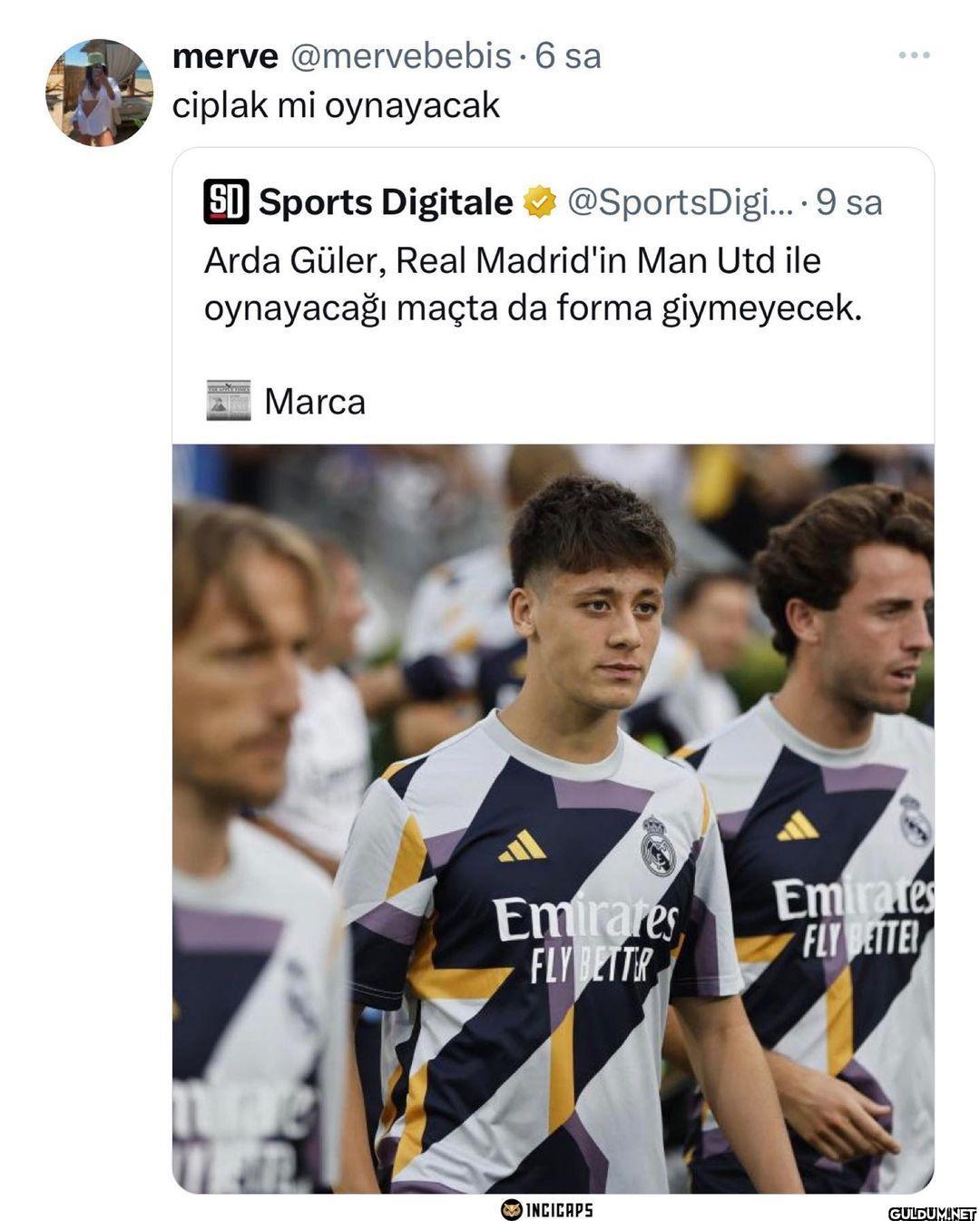Open merve's profile picture avatar
Image resolution: width=980 pixels, height=1221 pixels.
point(99,93)
